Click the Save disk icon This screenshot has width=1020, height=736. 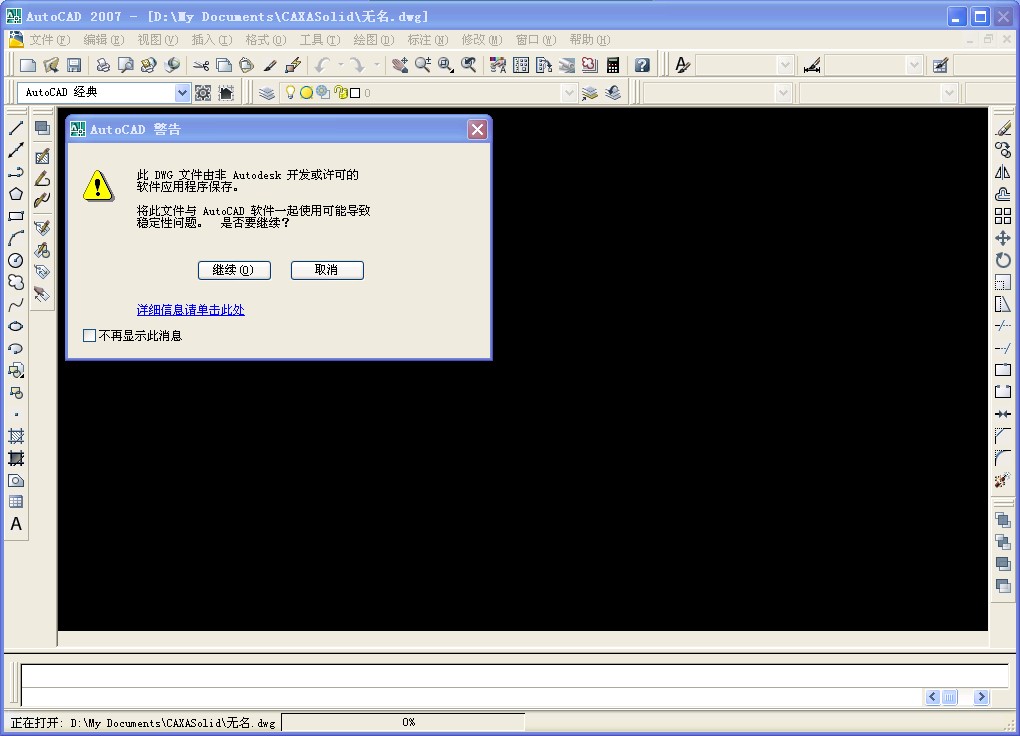[x=74, y=65]
